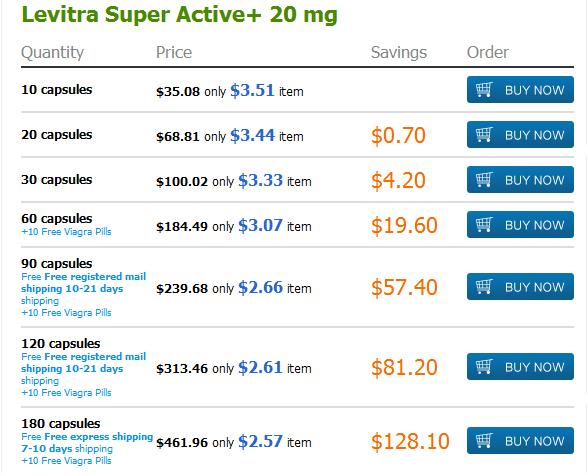Click the +10 Free Viagra Pills link under 60 capsules
Viewport: 588px width, 476px height.
point(66,232)
